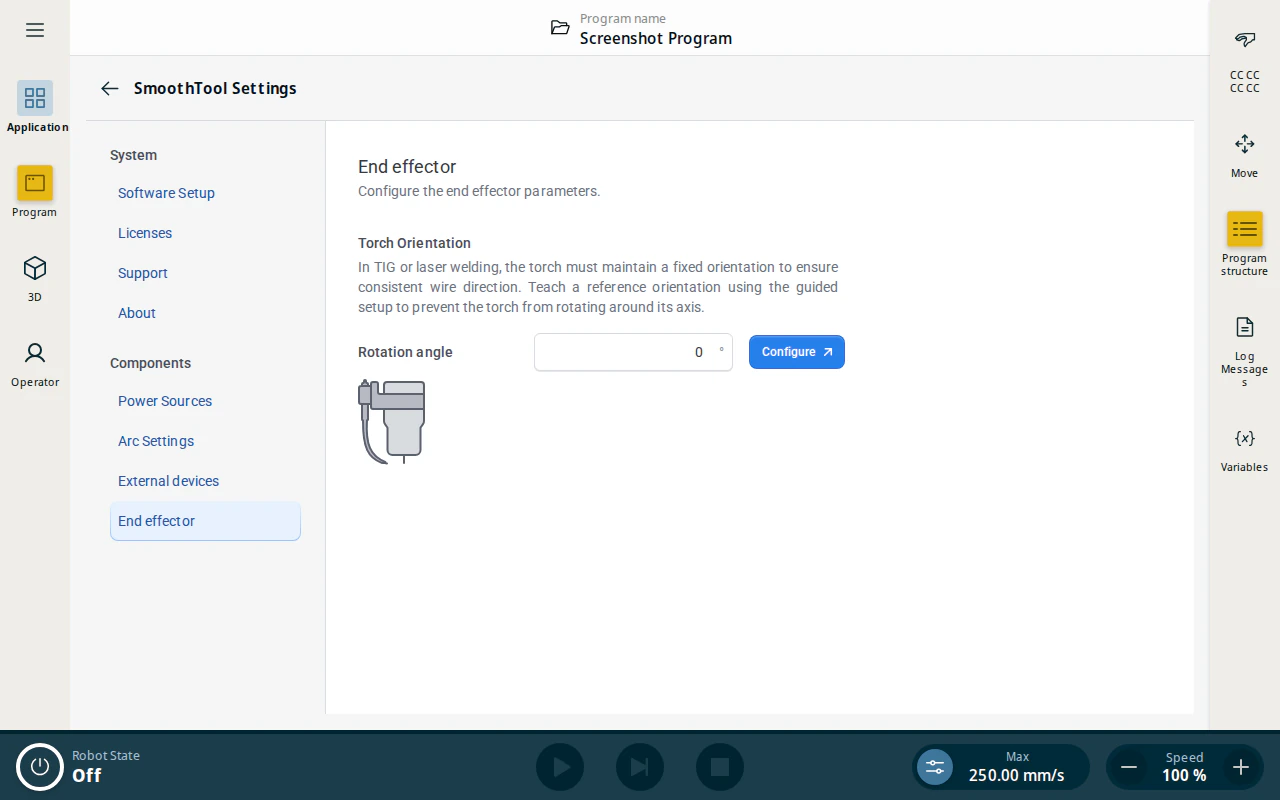The width and height of the screenshot is (1280, 800).
Task: Open the Move panel
Action: tap(1245, 156)
